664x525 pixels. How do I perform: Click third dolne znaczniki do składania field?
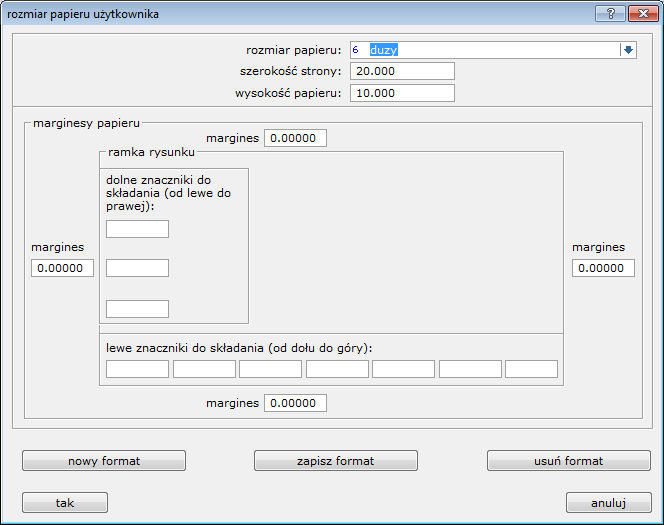pos(137,309)
